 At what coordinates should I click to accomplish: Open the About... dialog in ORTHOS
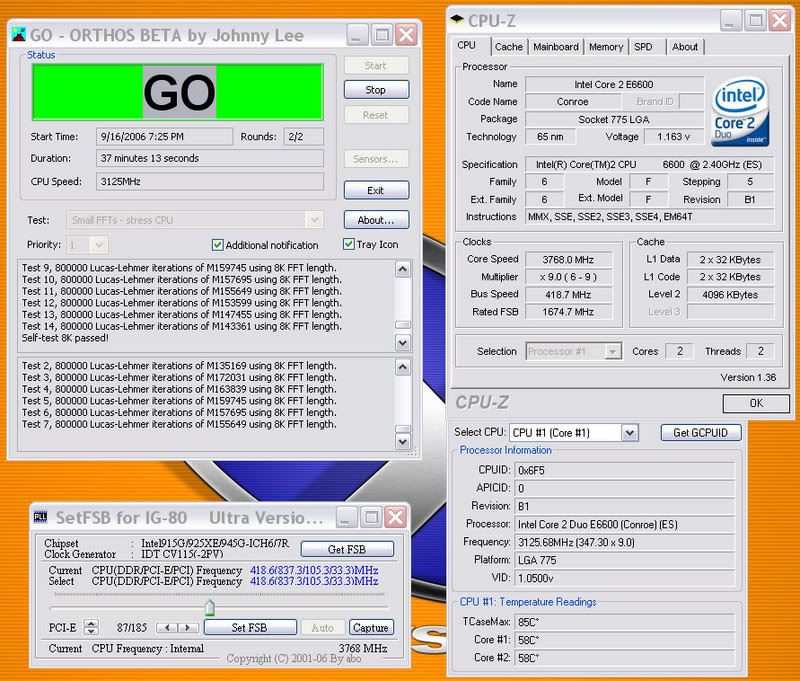coord(377,220)
